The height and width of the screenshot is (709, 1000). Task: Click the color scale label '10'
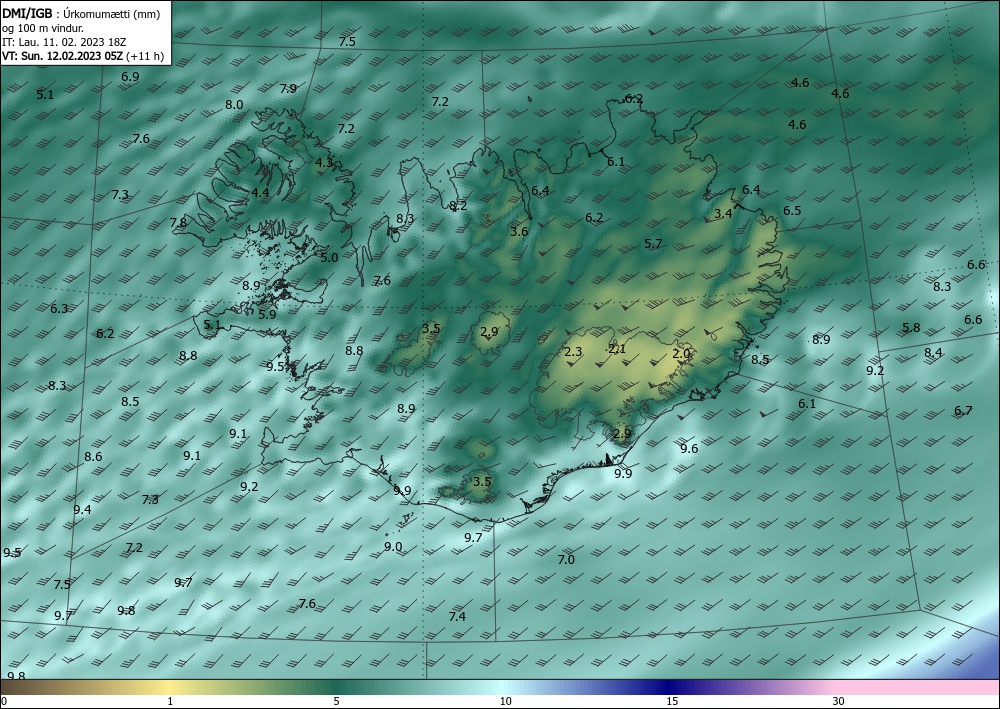(x=505, y=701)
